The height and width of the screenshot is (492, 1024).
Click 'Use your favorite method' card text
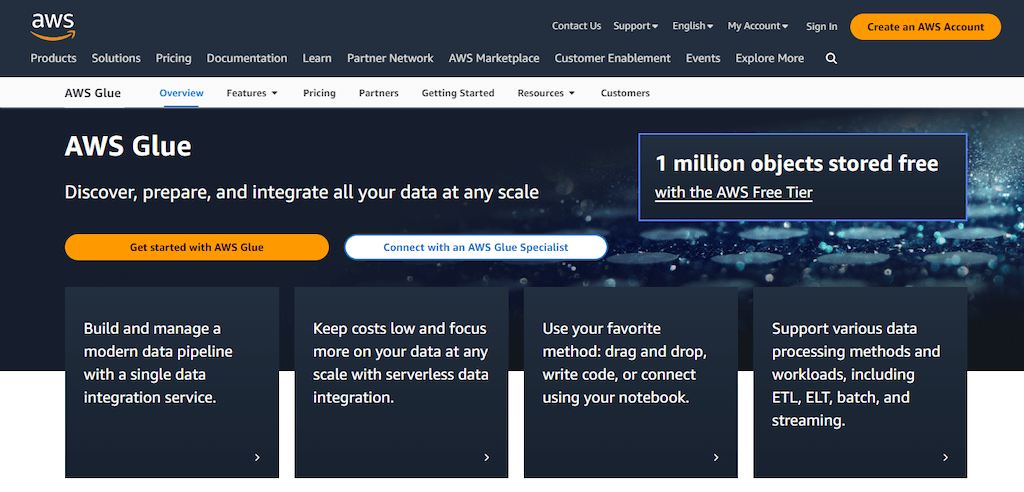tap(625, 363)
